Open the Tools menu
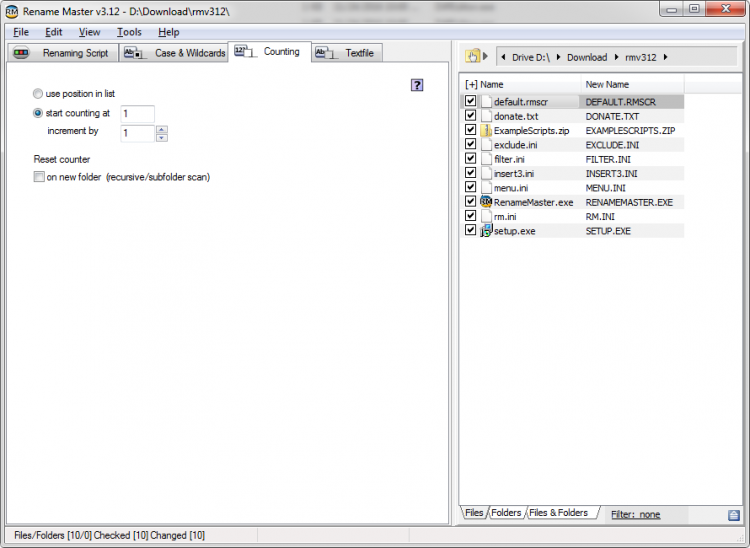750x548 pixels. click(x=129, y=32)
